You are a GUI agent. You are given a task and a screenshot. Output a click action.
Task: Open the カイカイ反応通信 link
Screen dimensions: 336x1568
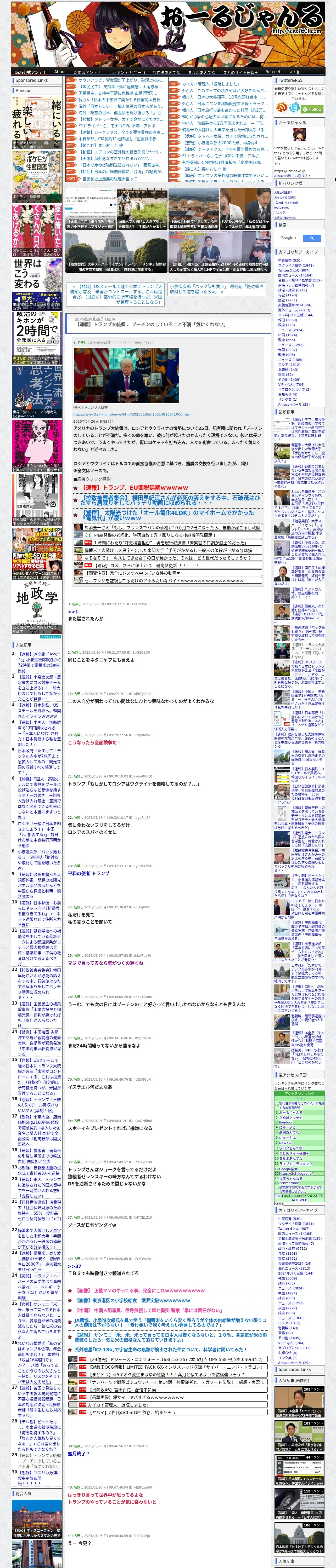285,197
